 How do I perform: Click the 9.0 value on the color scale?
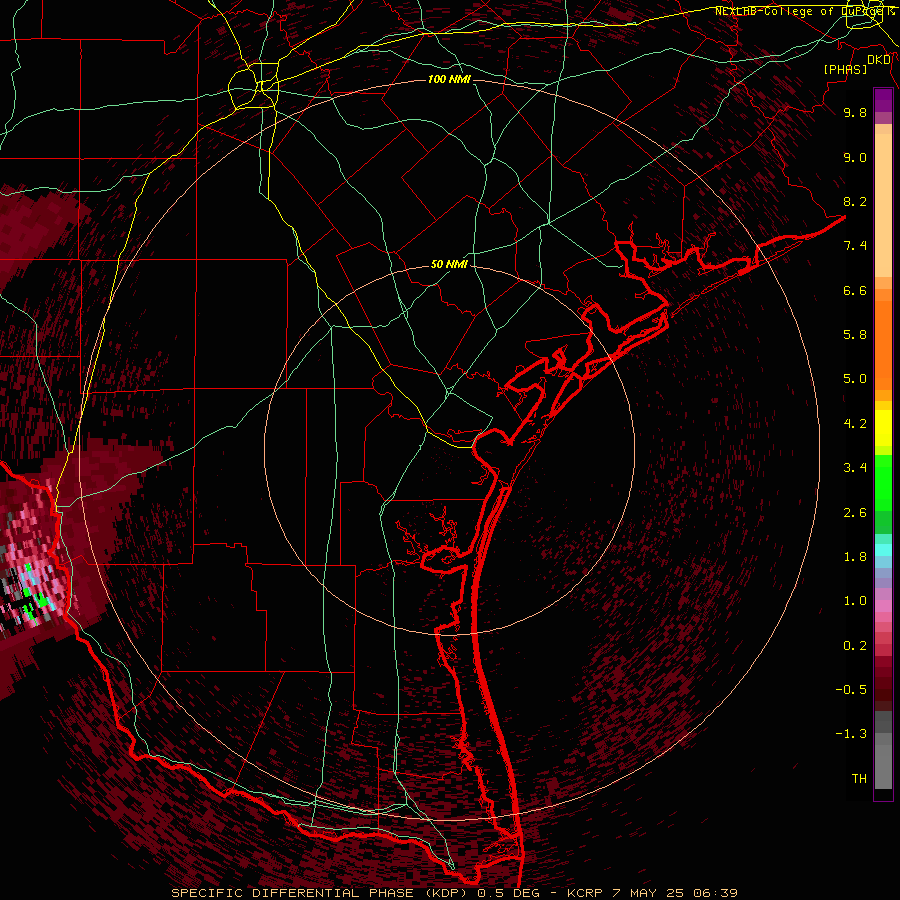click(855, 157)
